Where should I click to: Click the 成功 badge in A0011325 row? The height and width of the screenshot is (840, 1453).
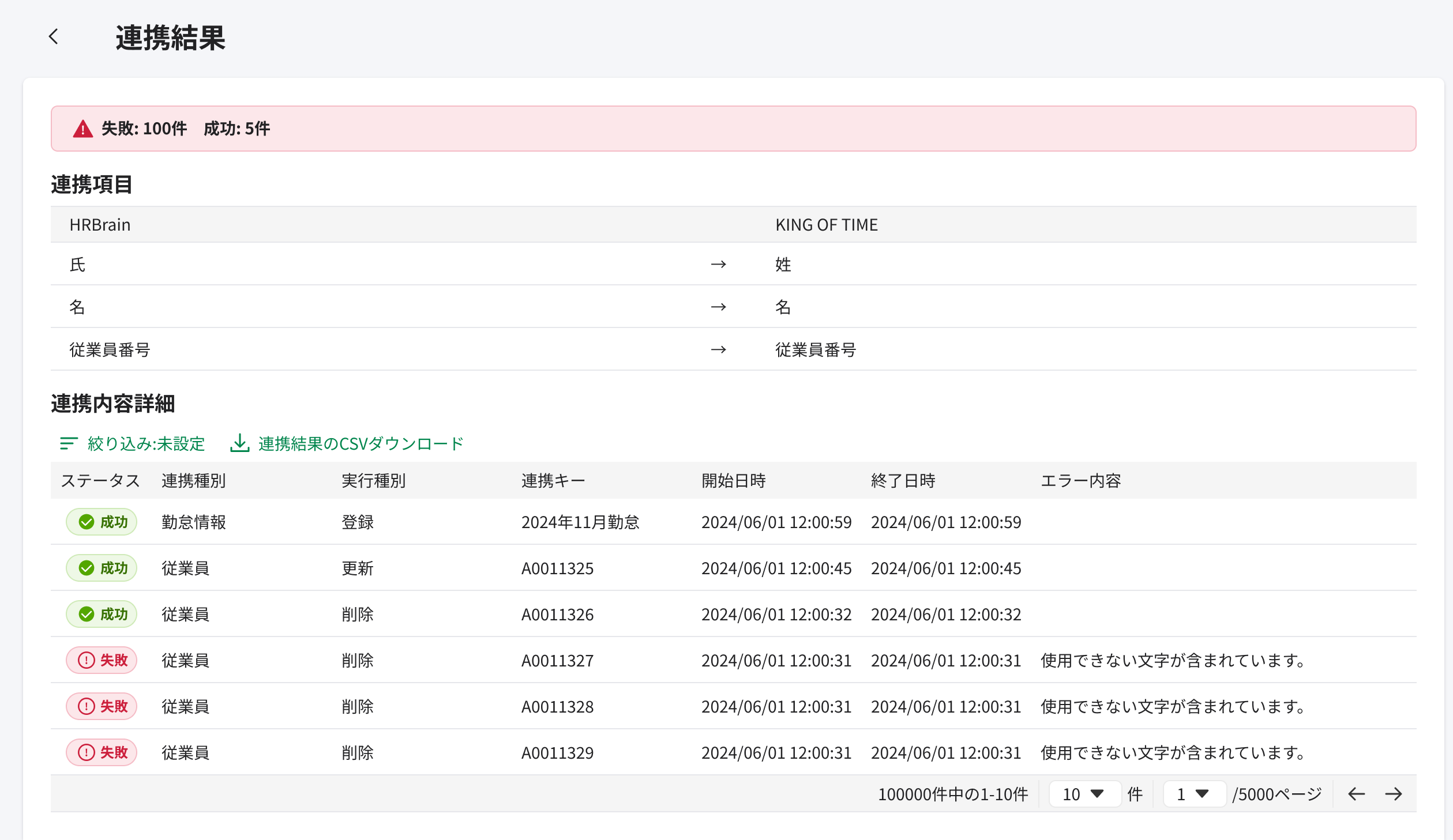(102, 568)
